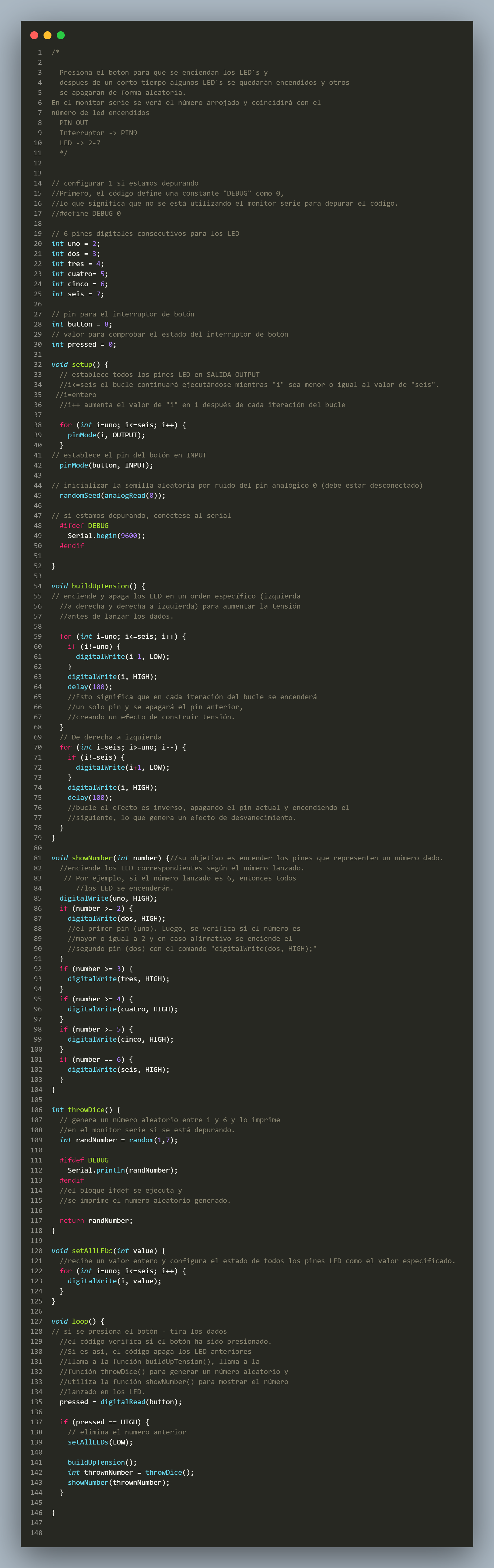
Task: Click the "//#define DEBUG 0" line
Action: pos(86,214)
